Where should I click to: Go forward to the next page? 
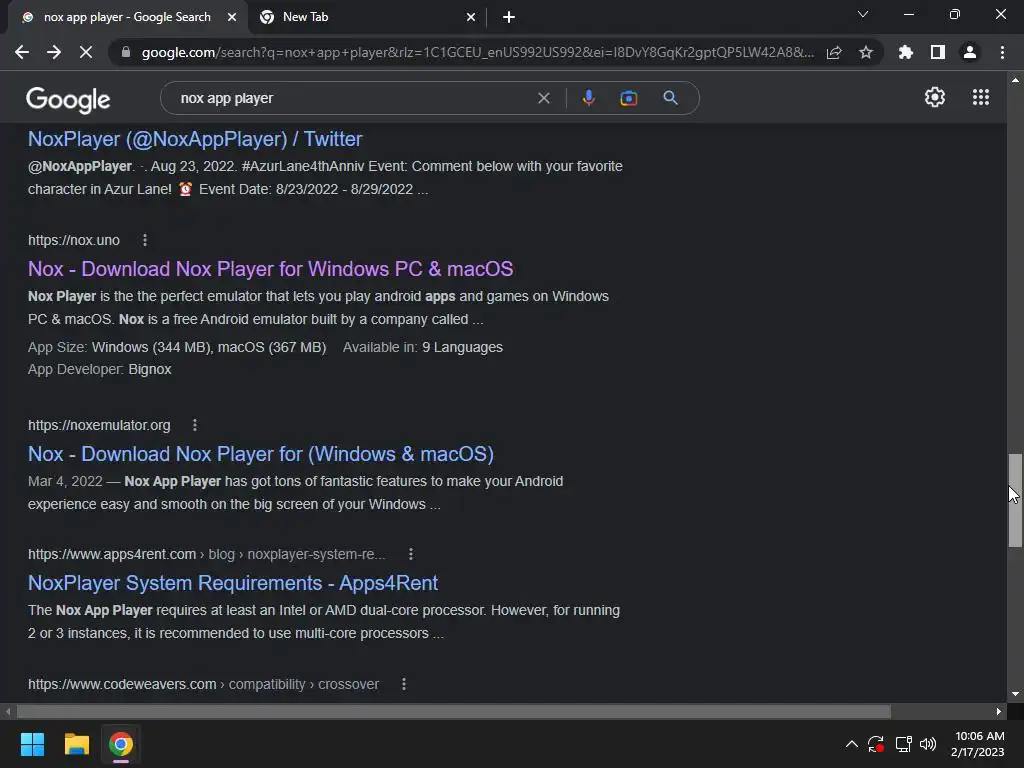click(54, 52)
